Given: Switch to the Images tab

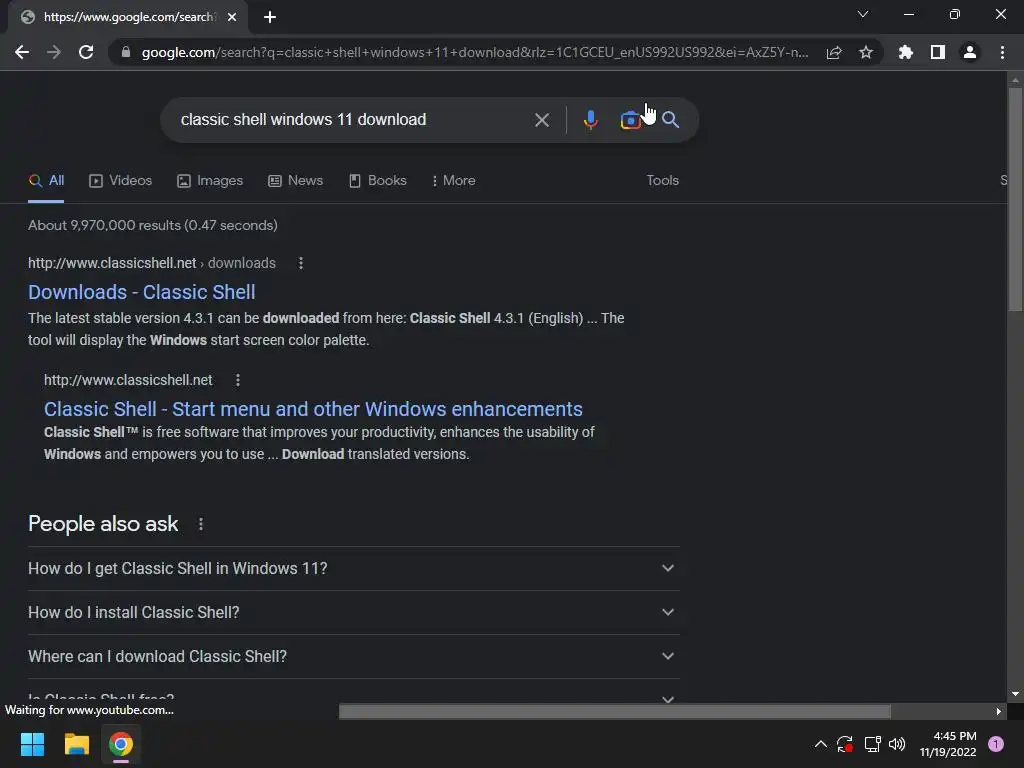Looking at the screenshot, I should click(210, 181).
